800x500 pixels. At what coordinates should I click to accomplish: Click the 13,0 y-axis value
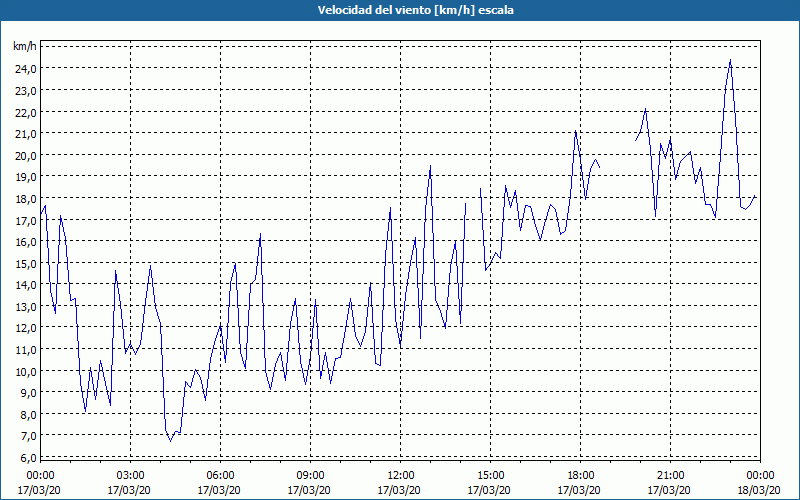coord(25,306)
